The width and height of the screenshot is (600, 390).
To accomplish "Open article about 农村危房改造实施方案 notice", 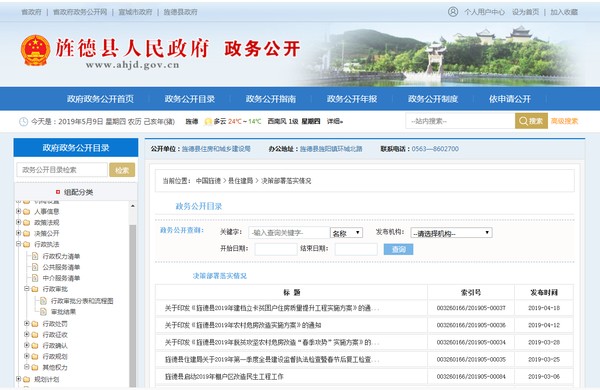I will point(243,325).
